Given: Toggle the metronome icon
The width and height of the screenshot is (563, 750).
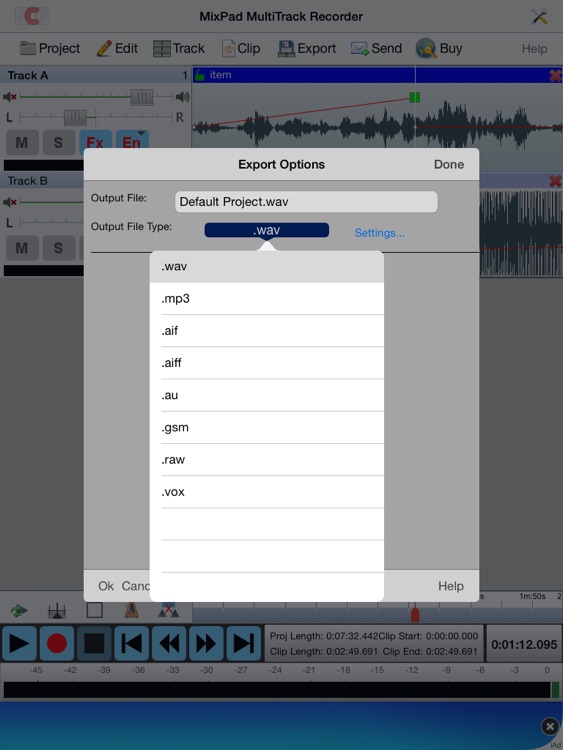Looking at the screenshot, I should 131,609.
